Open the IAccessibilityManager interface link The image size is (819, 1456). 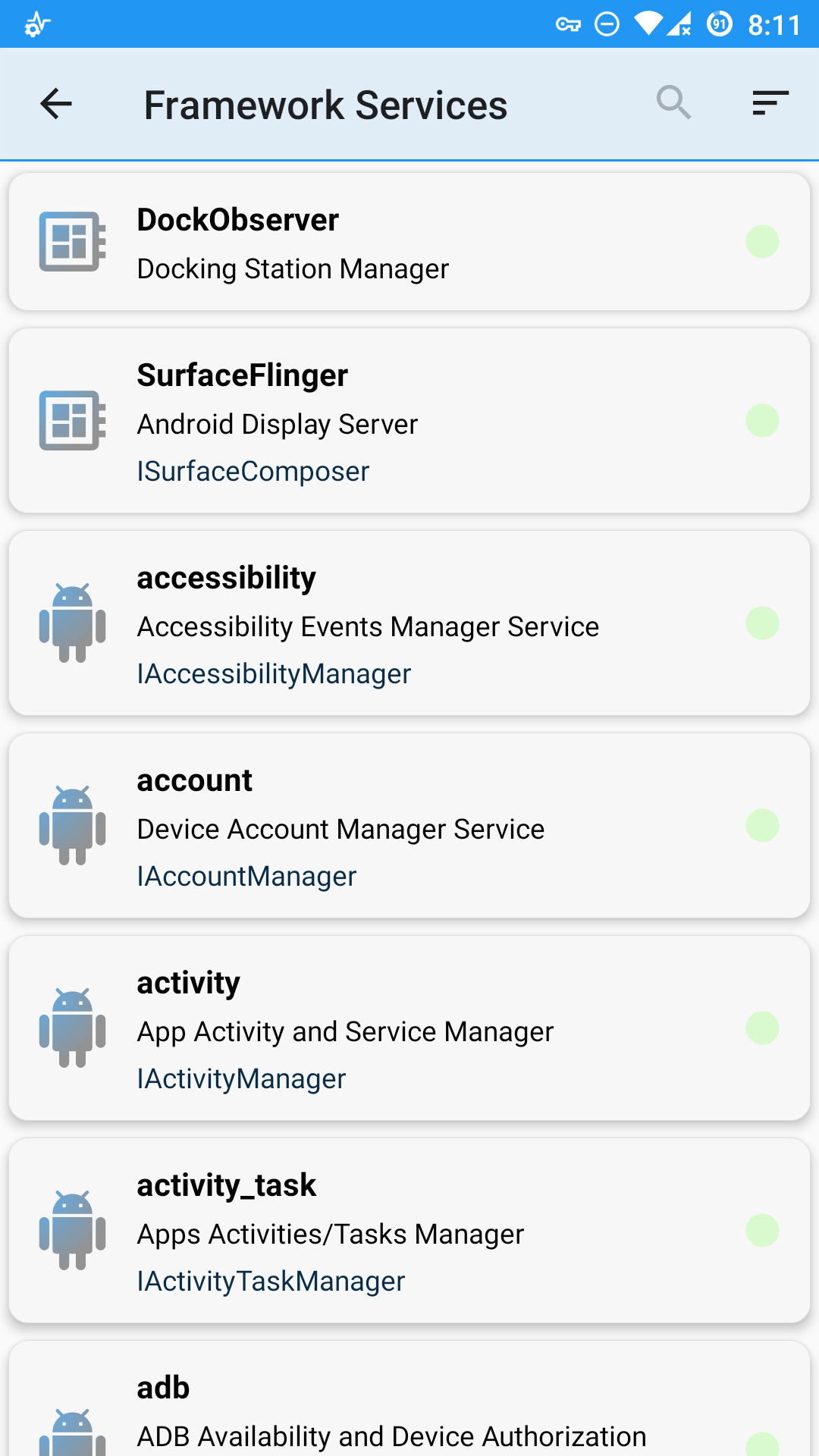coord(275,674)
